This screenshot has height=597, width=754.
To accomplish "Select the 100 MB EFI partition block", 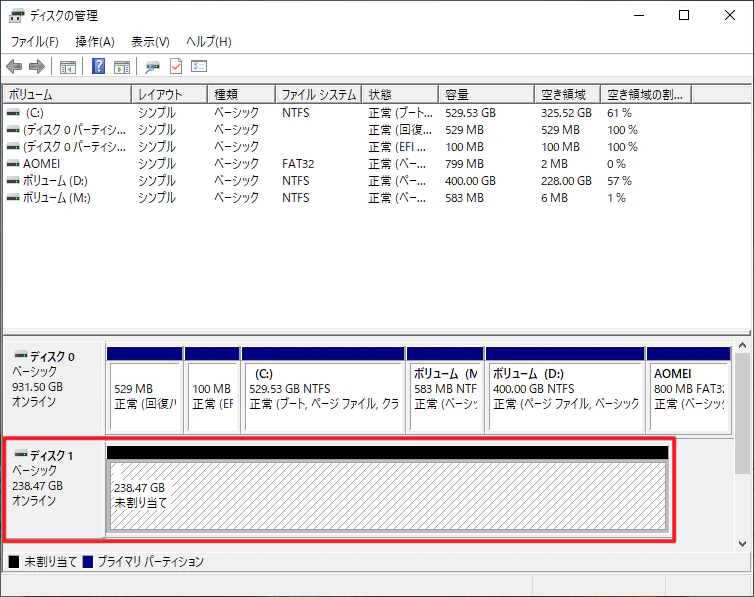I will 212,390.
